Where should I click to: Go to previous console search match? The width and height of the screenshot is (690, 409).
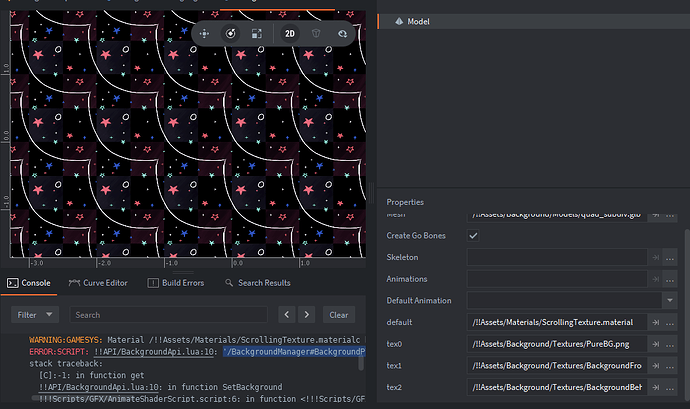(x=286, y=314)
